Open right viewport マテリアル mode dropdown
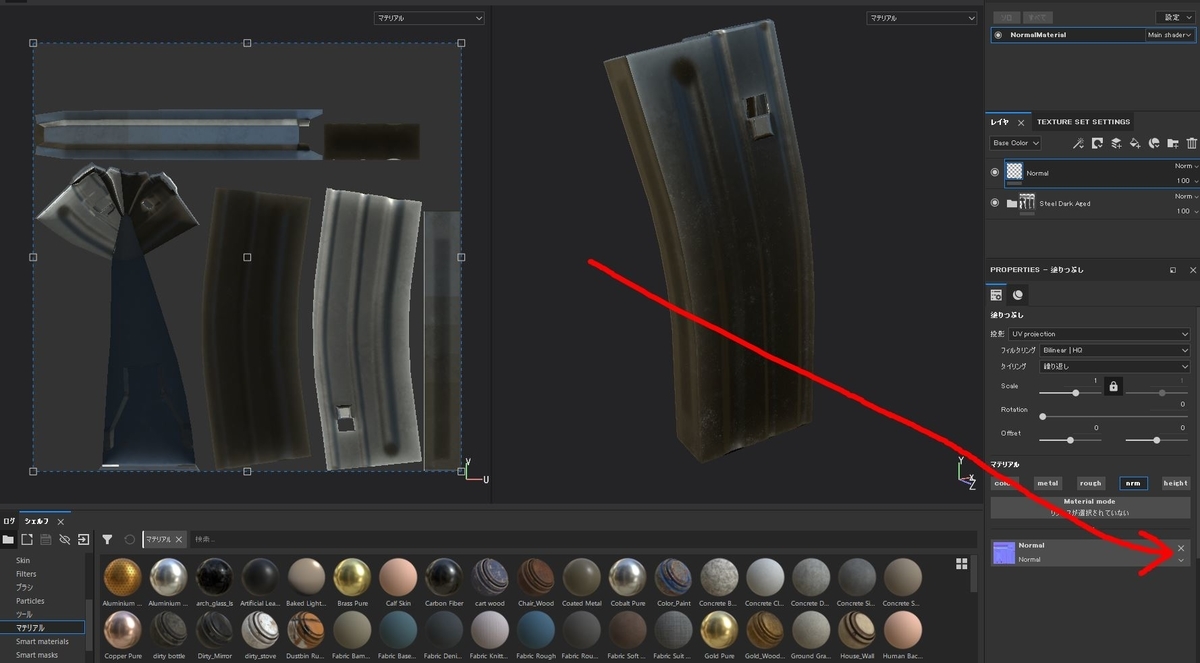The width and height of the screenshot is (1200, 663). tap(921, 18)
